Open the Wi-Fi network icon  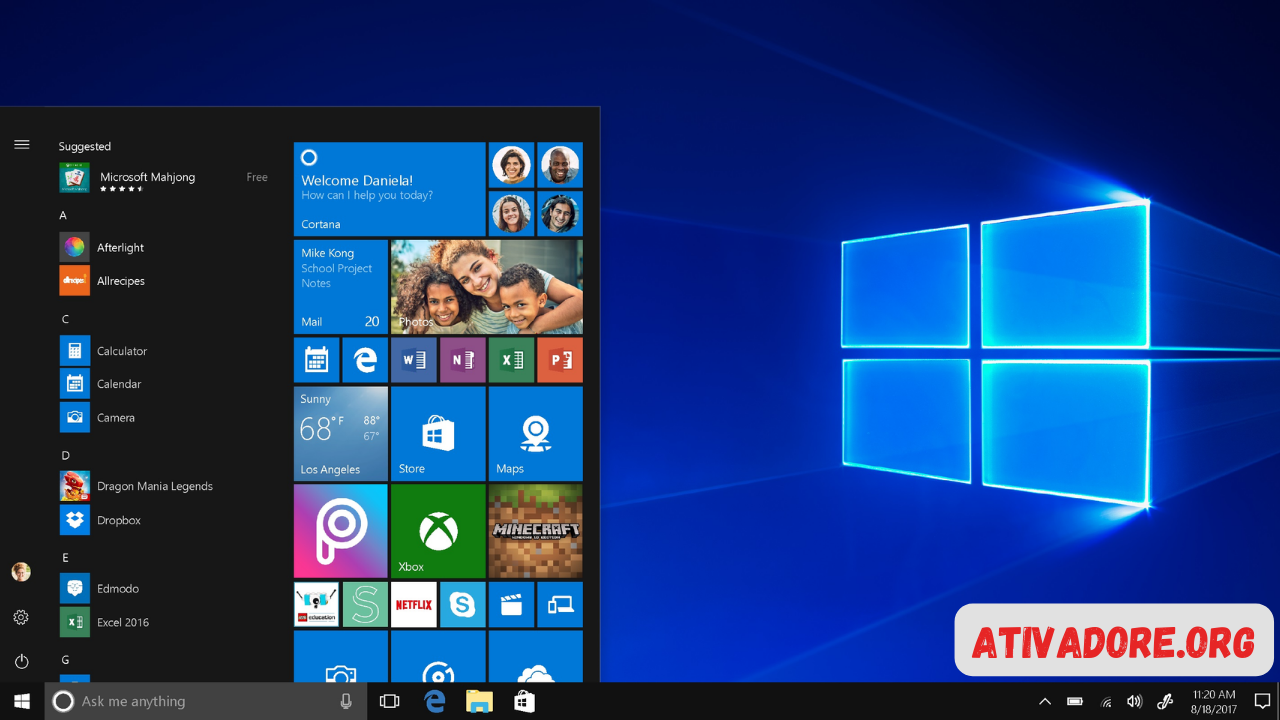coord(1106,701)
